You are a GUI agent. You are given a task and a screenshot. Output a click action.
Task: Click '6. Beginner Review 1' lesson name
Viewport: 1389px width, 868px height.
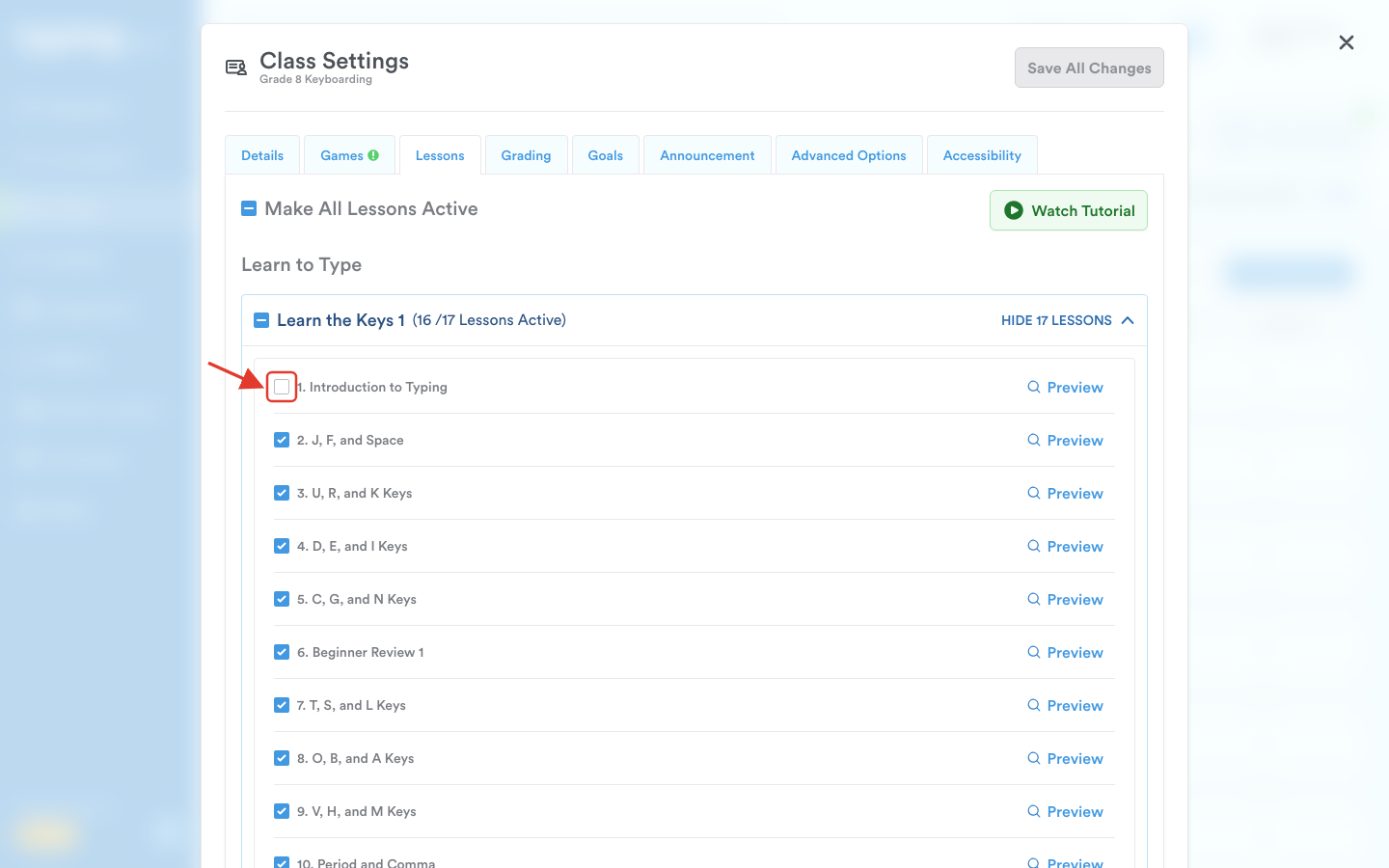(x=361, y=652)
